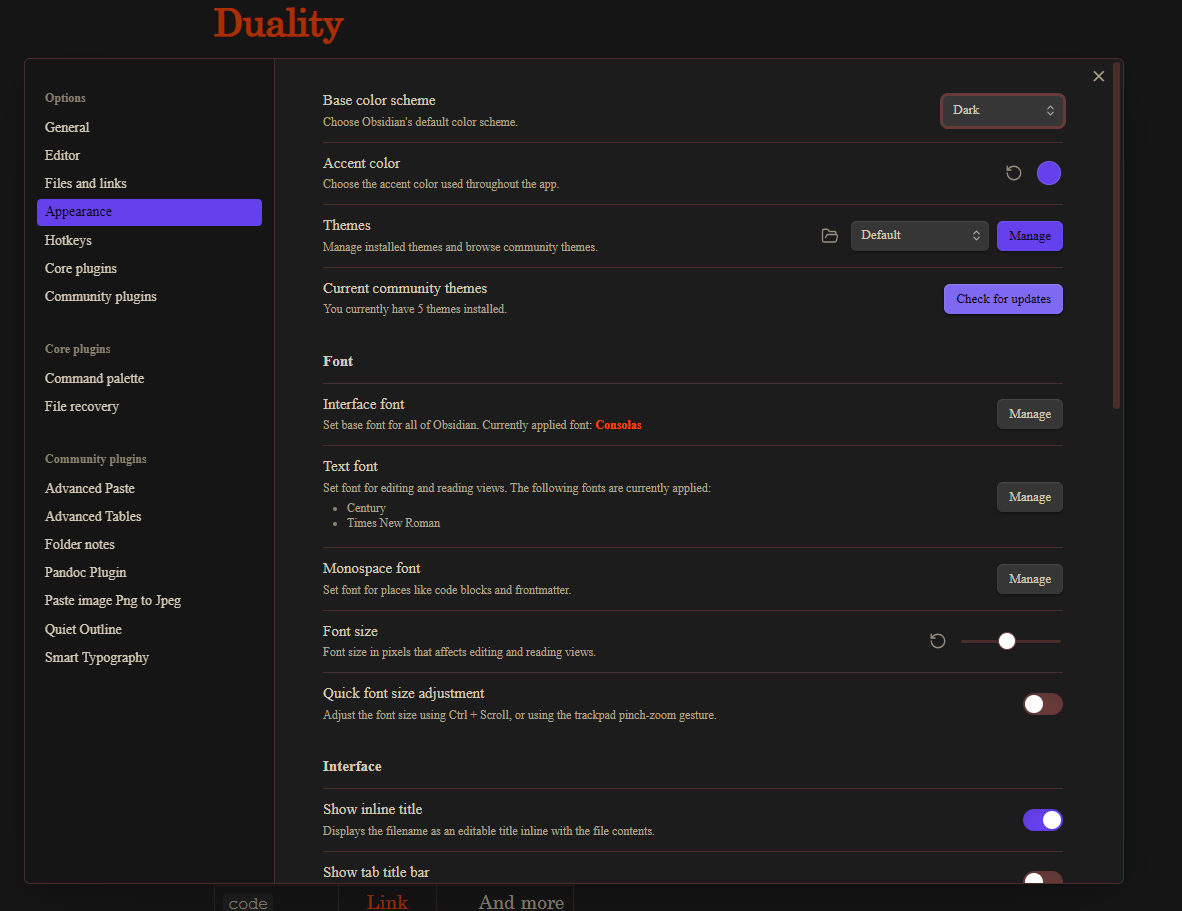The image size is (1182, 911).
Task: Click 'And more' text in background note
Action: tap(521, 902)
